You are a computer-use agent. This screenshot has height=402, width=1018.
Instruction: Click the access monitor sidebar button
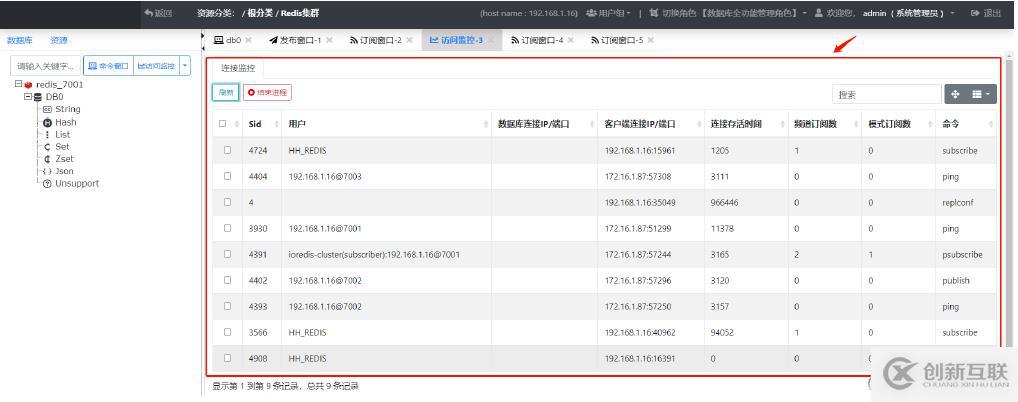click(156, 66)
